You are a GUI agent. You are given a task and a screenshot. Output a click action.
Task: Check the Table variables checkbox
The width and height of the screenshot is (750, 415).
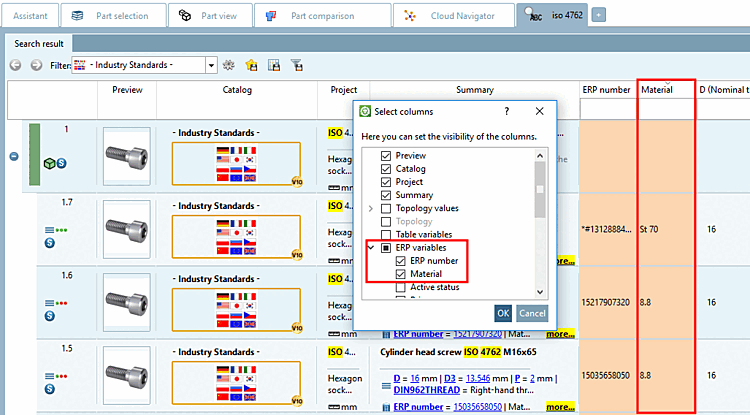(386, 235)
